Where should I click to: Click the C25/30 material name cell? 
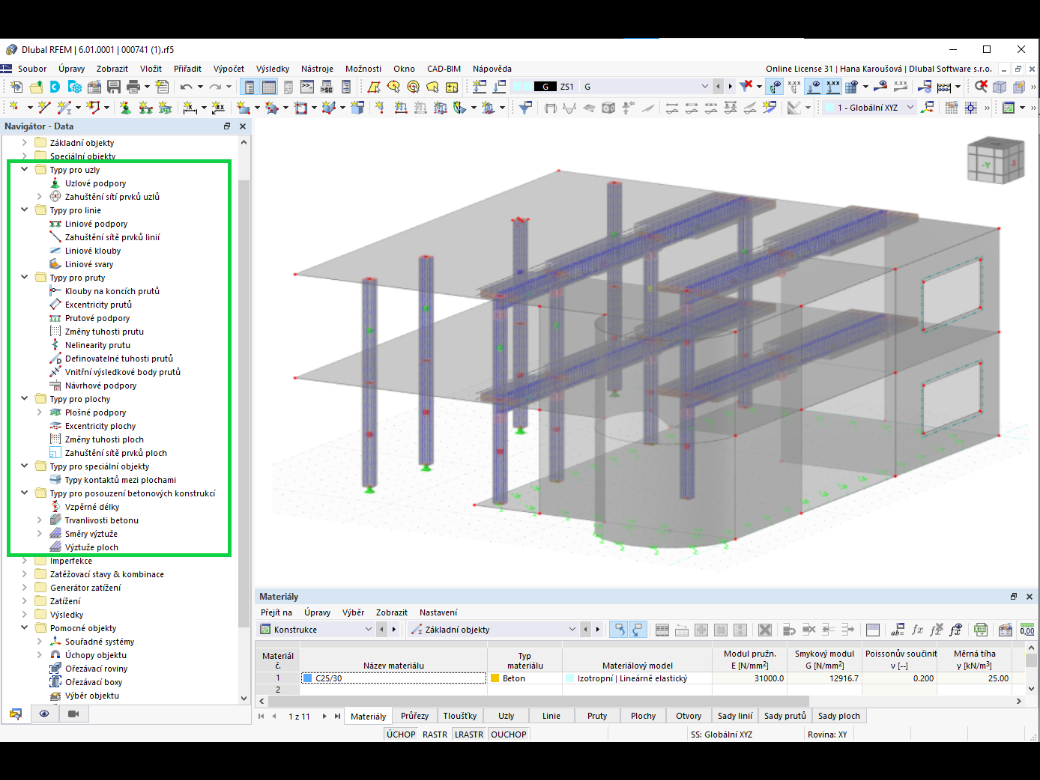coord(393,679)
